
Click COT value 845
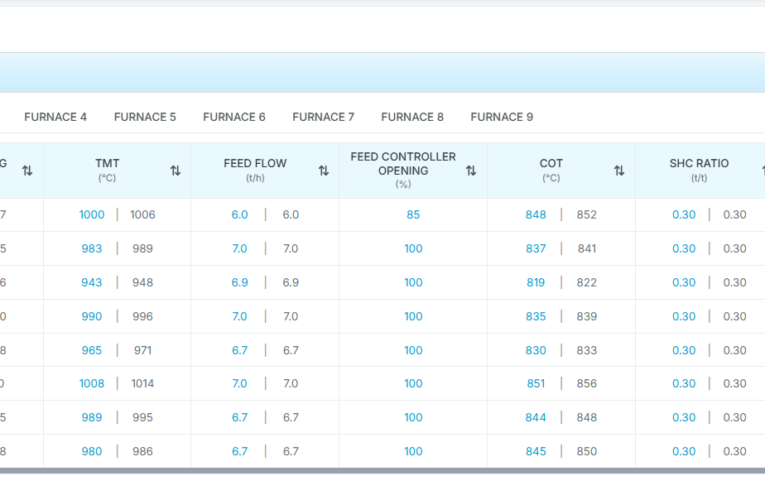(536, 452)
